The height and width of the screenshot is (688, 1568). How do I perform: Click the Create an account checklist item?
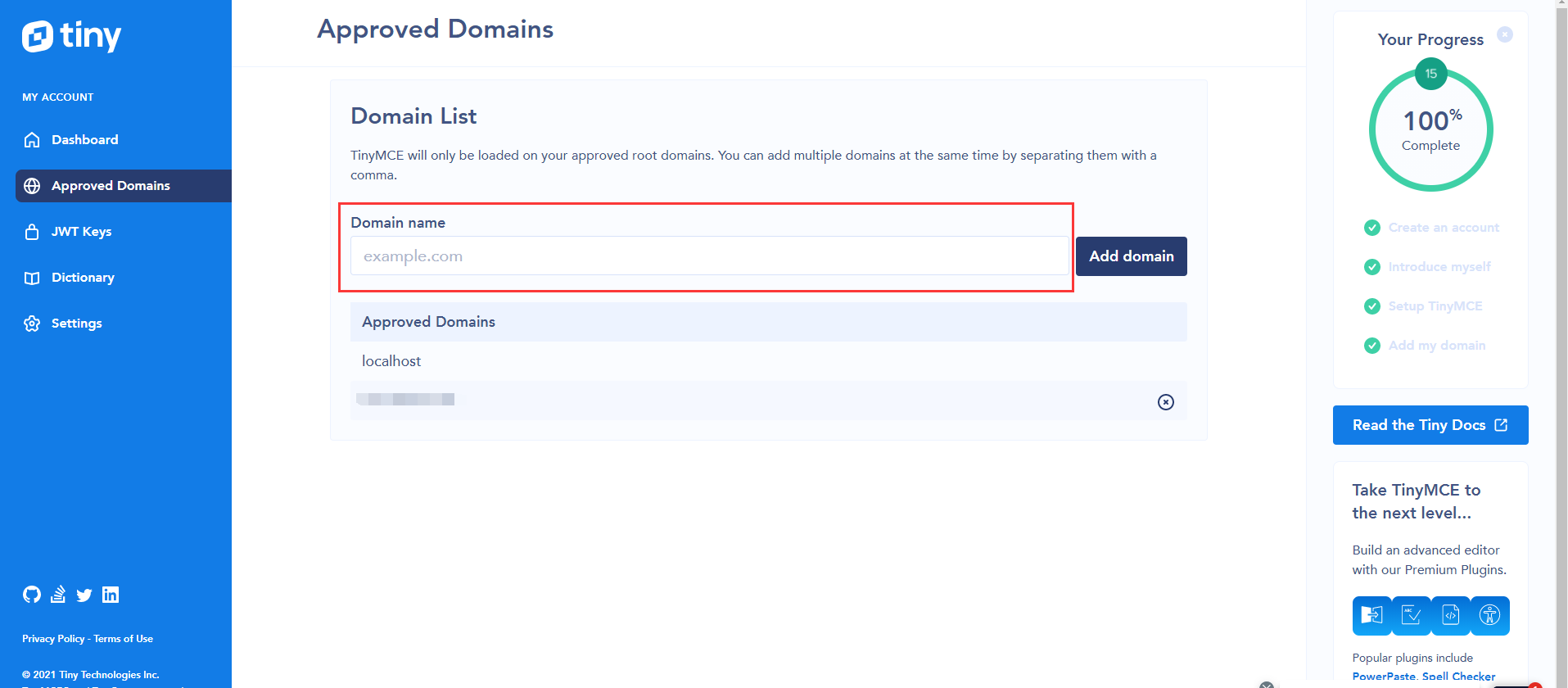1444,228
